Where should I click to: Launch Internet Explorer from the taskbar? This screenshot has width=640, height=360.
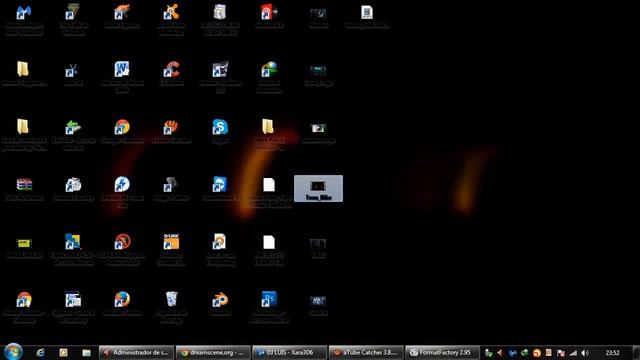pyautogui.click(x=40, y=352)
